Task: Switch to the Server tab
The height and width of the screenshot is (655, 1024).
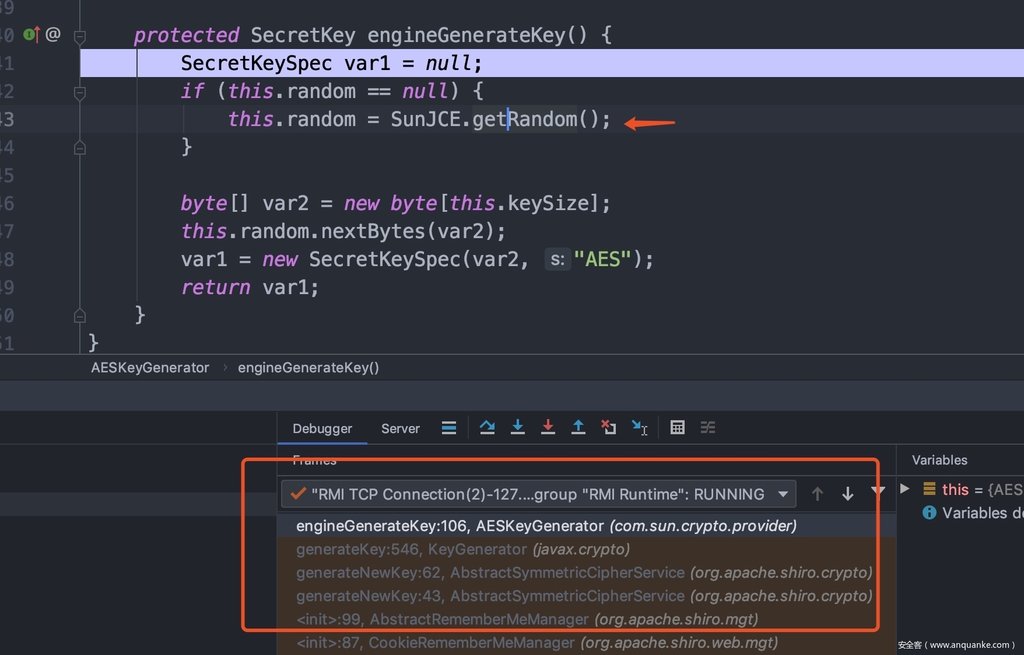Action: 400,428
